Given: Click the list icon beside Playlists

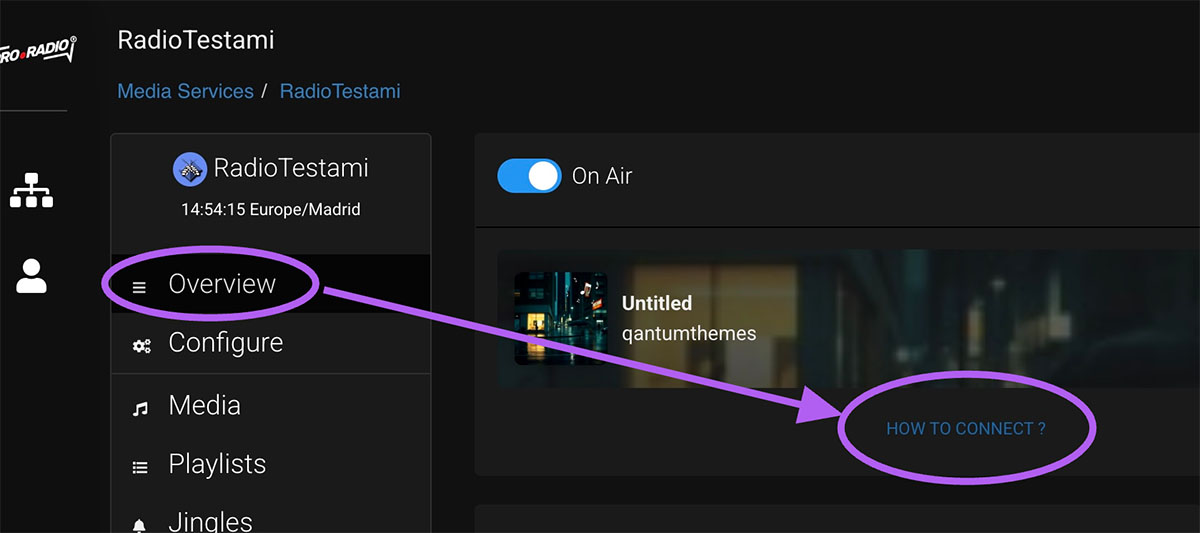Looking at the screenshot, I should coord(140,467).
